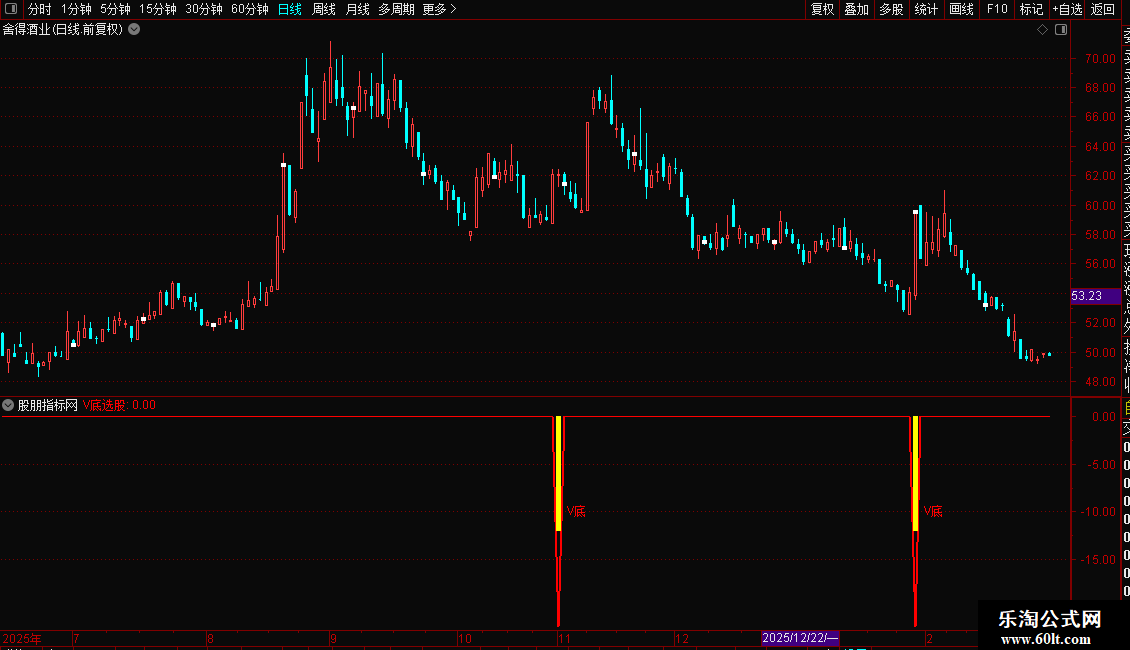Switch to the 分时 intraday view
The height and width of the screenshot is (650, 1130).
tap(40, 9)
